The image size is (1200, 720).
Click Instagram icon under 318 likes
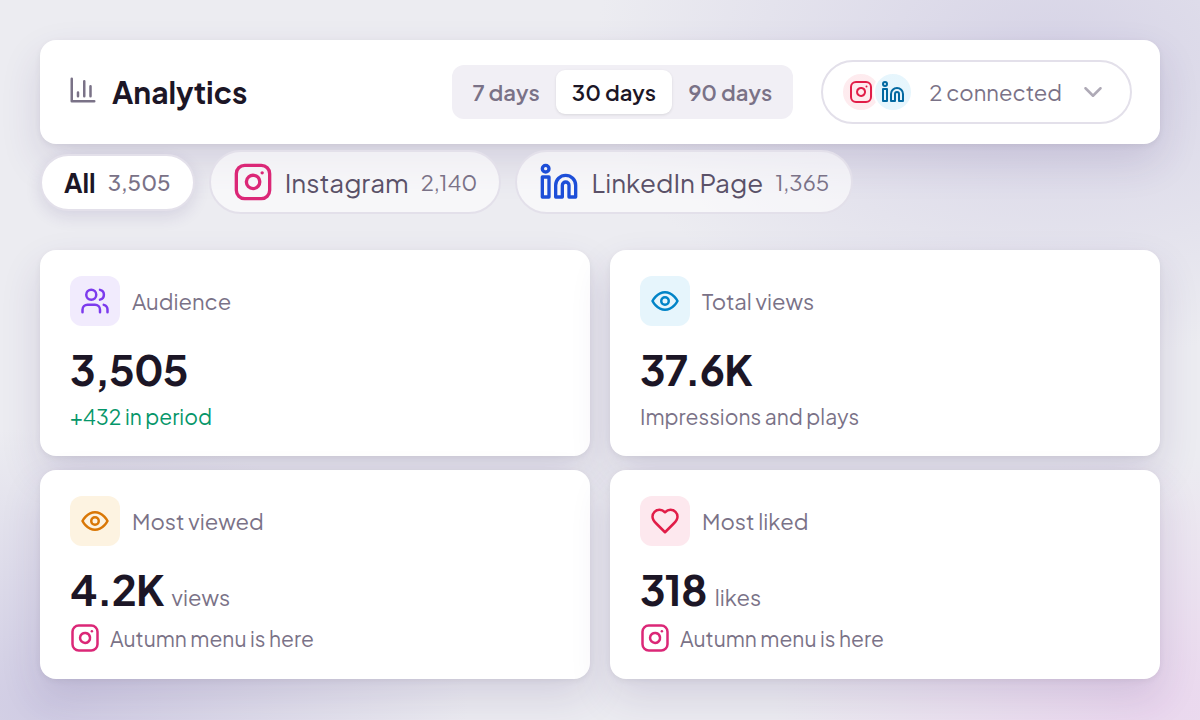[x=655, y=638]
